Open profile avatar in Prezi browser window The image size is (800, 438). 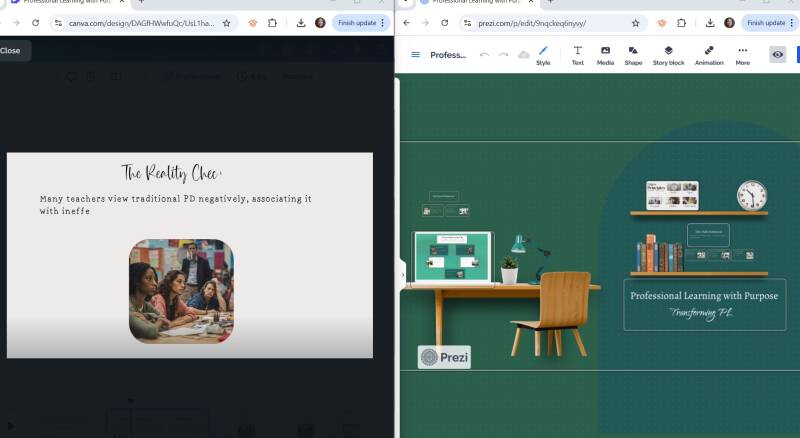click(729, 23)
